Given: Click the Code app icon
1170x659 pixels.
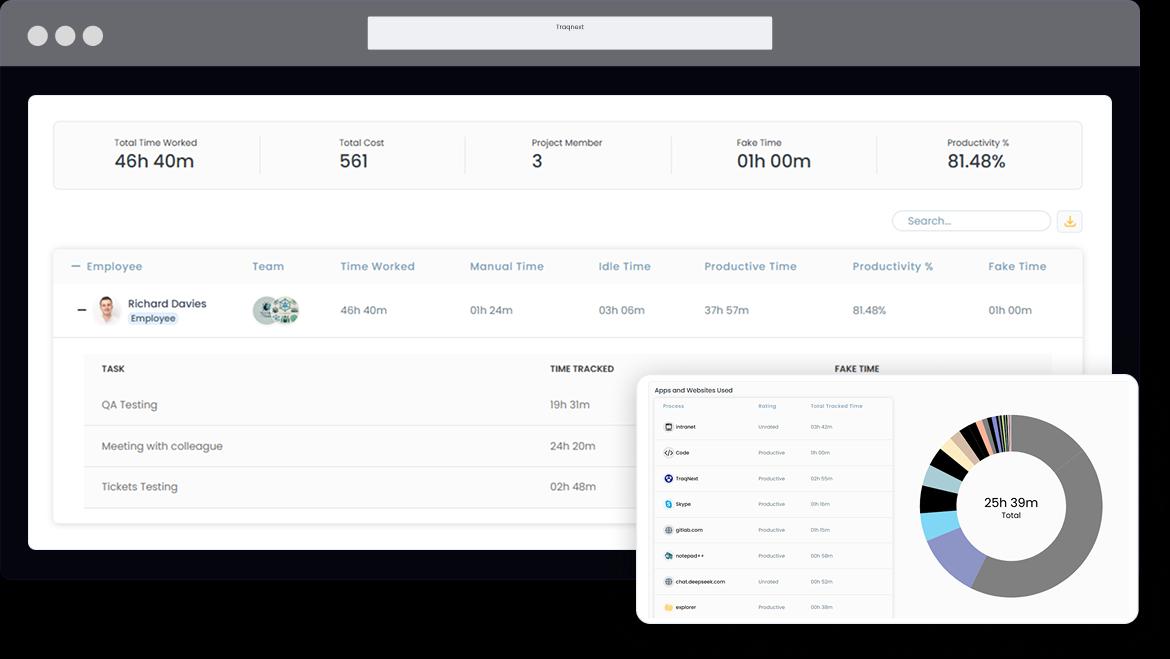Looking at the screenshot, I should [668, 453].
